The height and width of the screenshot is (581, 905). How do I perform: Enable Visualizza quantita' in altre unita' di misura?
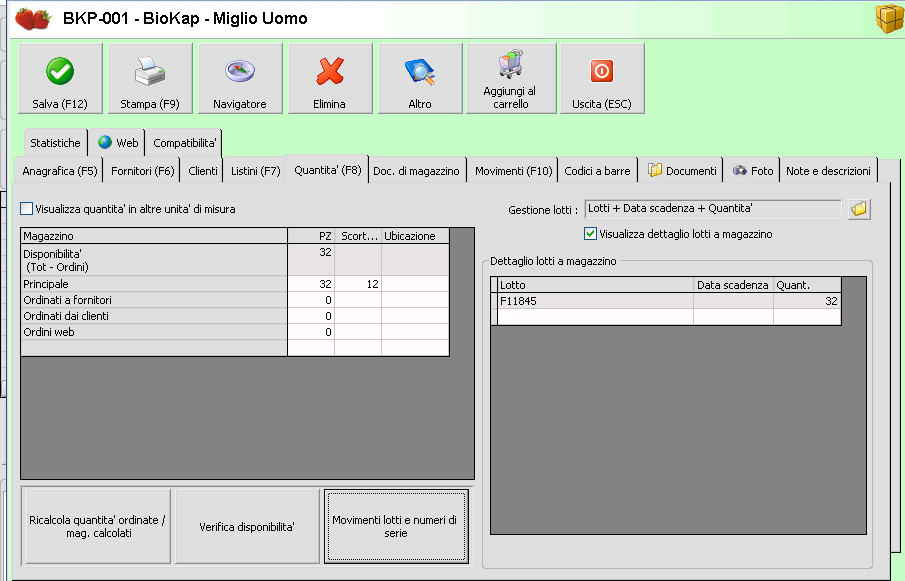tap(27, 209)
